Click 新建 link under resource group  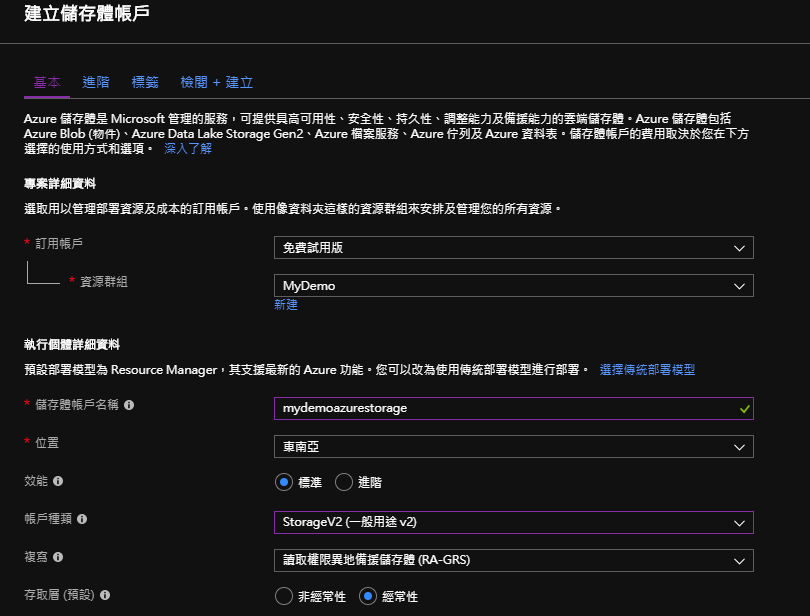coord(286,305)
